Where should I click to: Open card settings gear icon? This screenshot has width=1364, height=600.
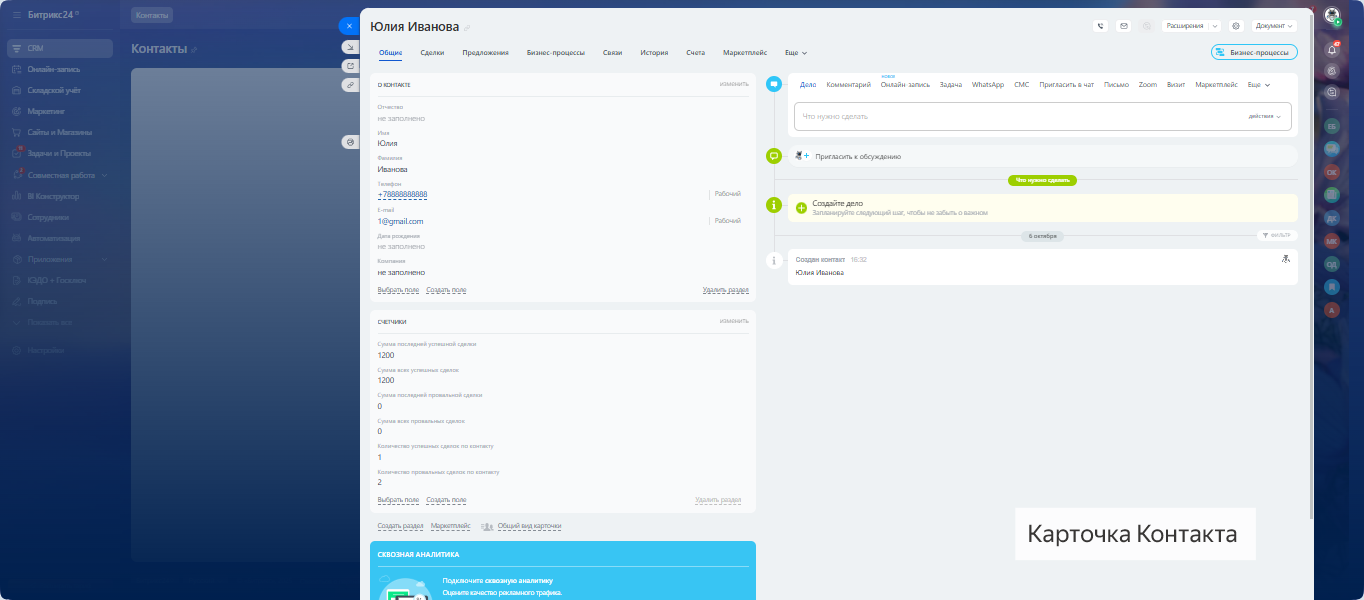(x=1236, y=26)
